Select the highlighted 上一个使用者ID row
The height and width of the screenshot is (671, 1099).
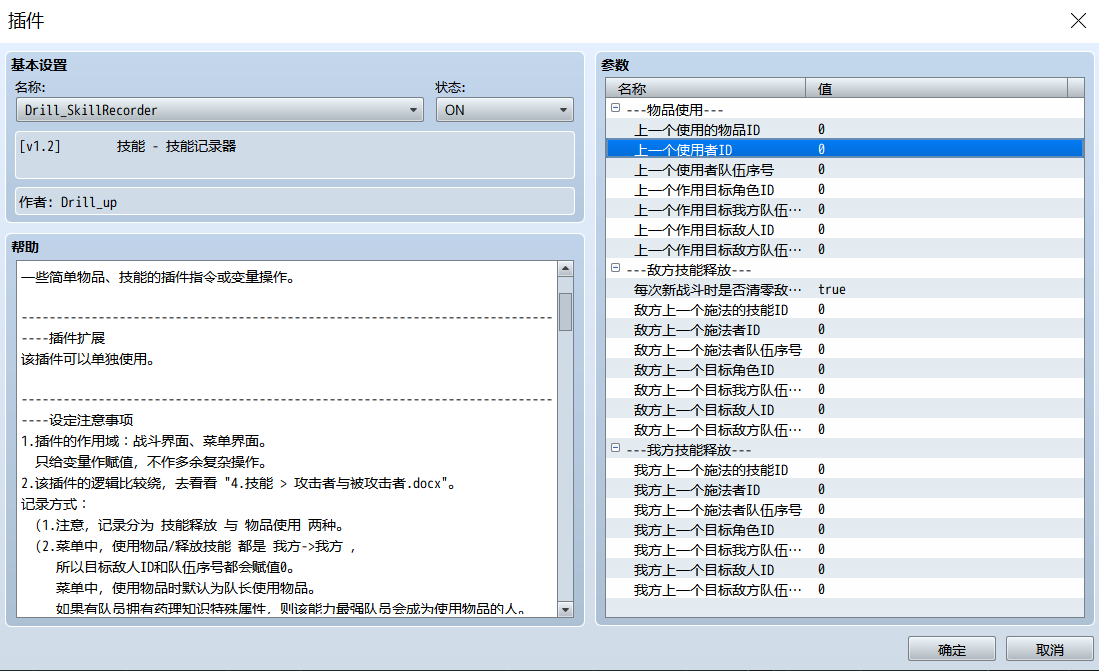pyautogui.click(x=845, y=149)
